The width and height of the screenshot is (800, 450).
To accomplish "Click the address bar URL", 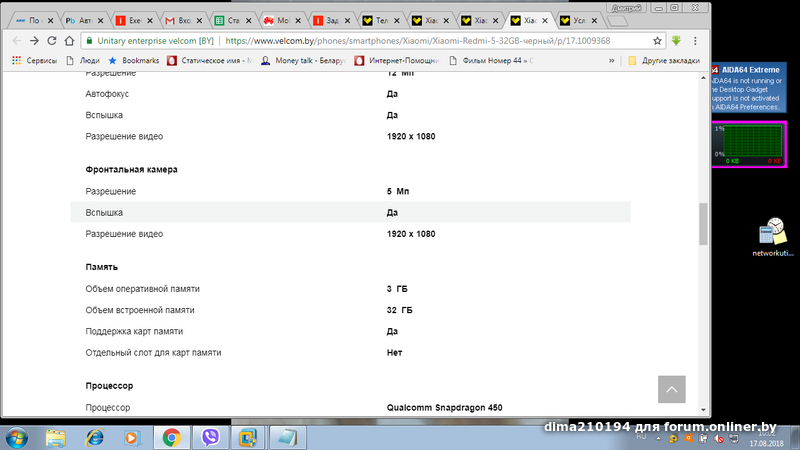I will [x=417, y=41].
